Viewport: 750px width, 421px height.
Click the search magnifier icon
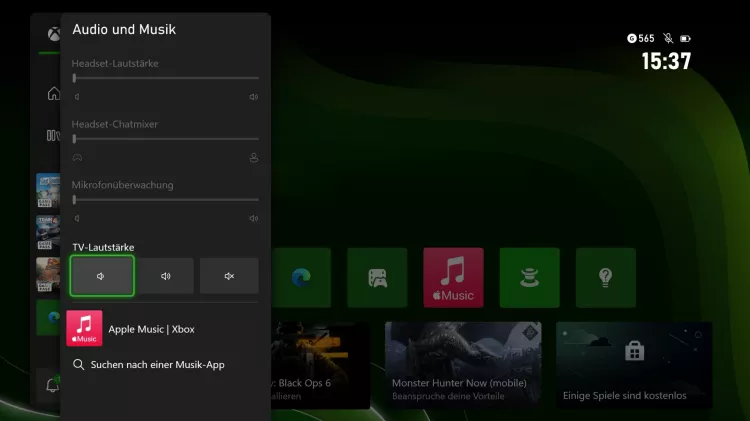click(x=78, y=365)
